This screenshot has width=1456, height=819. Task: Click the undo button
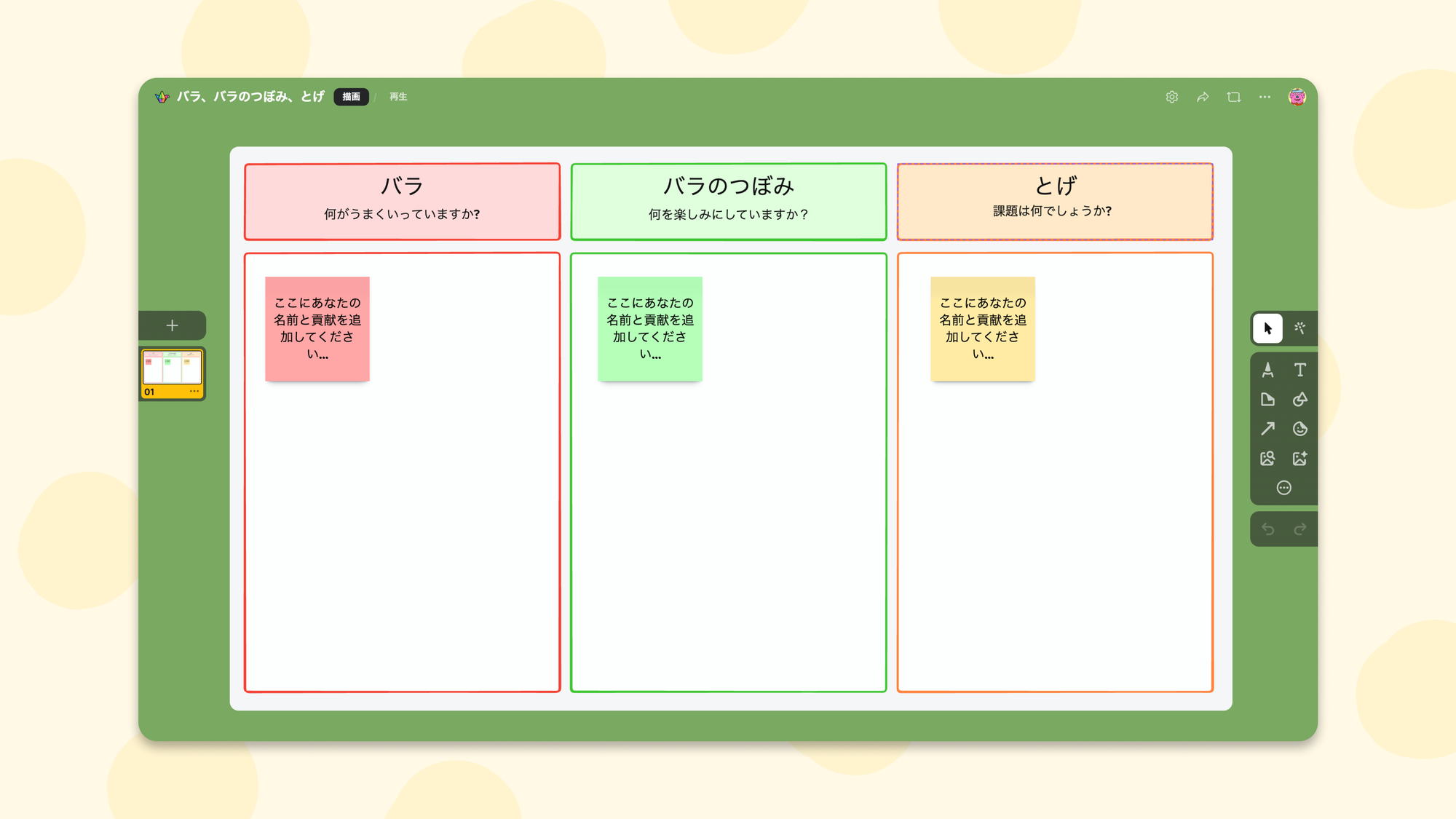1268,528
